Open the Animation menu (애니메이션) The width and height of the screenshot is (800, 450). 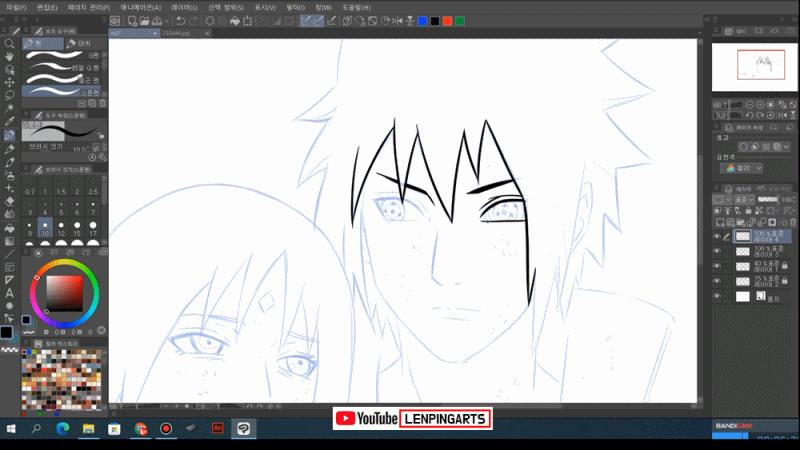140,8
